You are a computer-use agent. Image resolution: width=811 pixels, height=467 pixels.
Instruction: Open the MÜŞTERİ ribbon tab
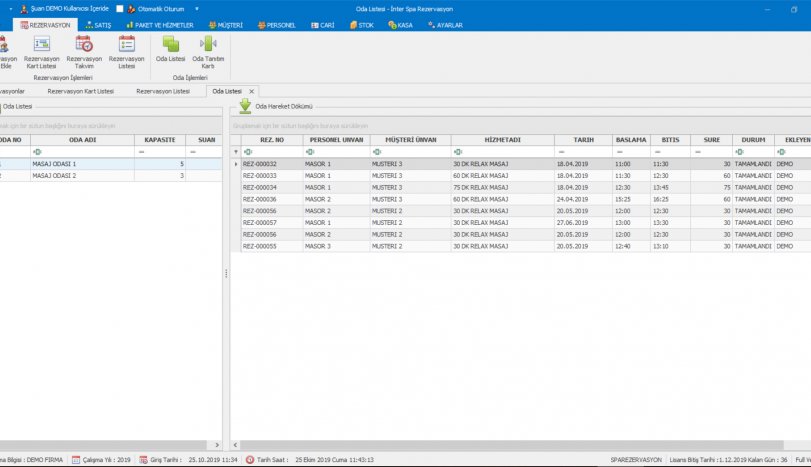[226, 25]
